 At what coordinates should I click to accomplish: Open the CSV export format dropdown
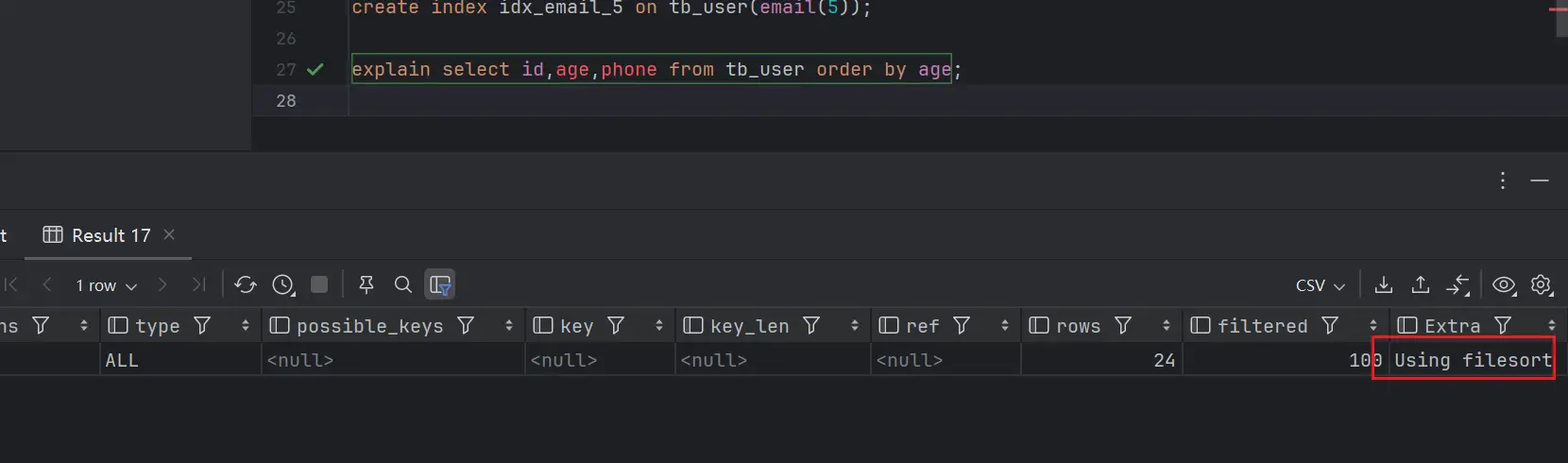pos(1320,285)
